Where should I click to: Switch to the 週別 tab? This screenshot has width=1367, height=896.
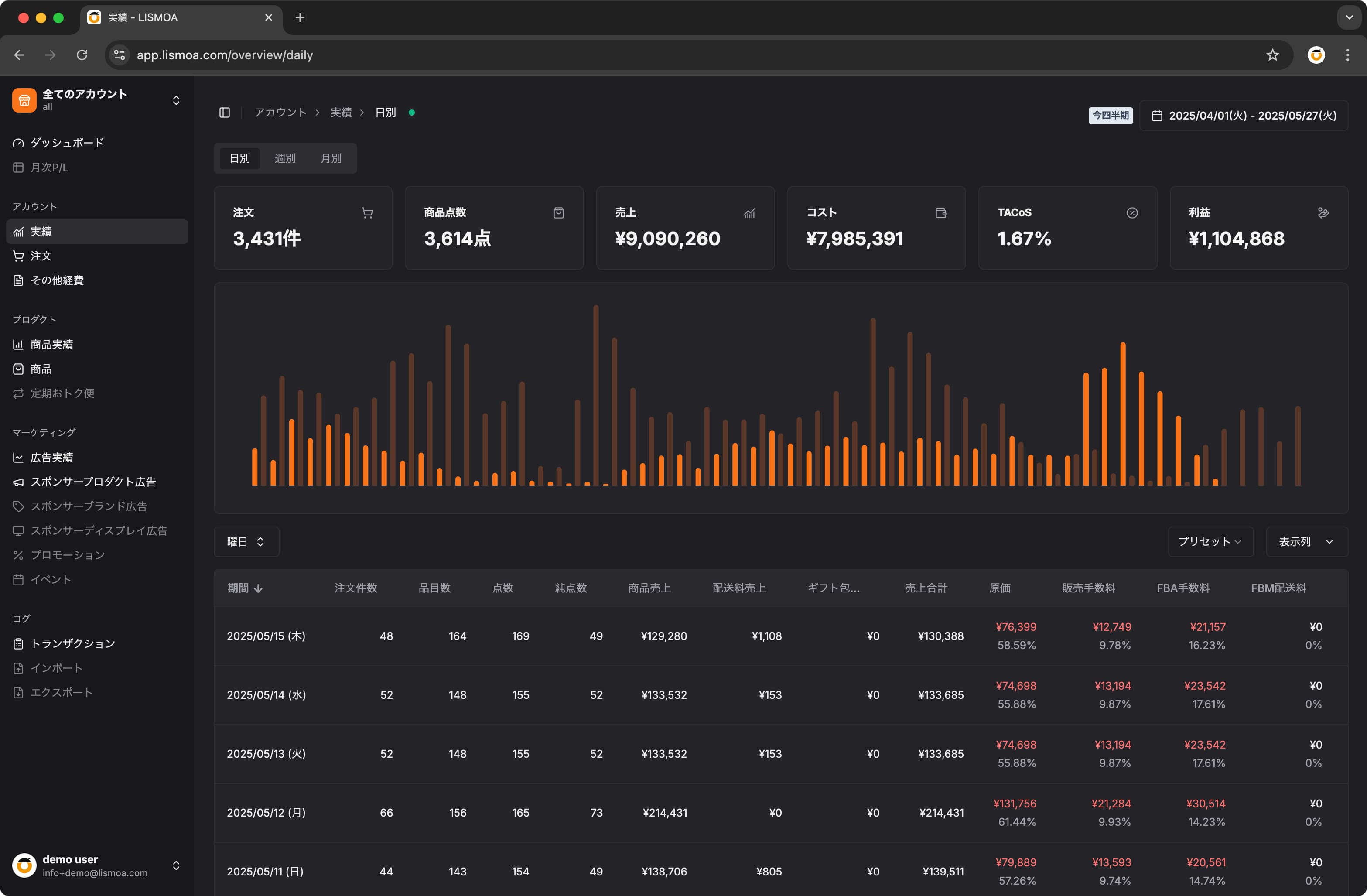pos(285,158)
